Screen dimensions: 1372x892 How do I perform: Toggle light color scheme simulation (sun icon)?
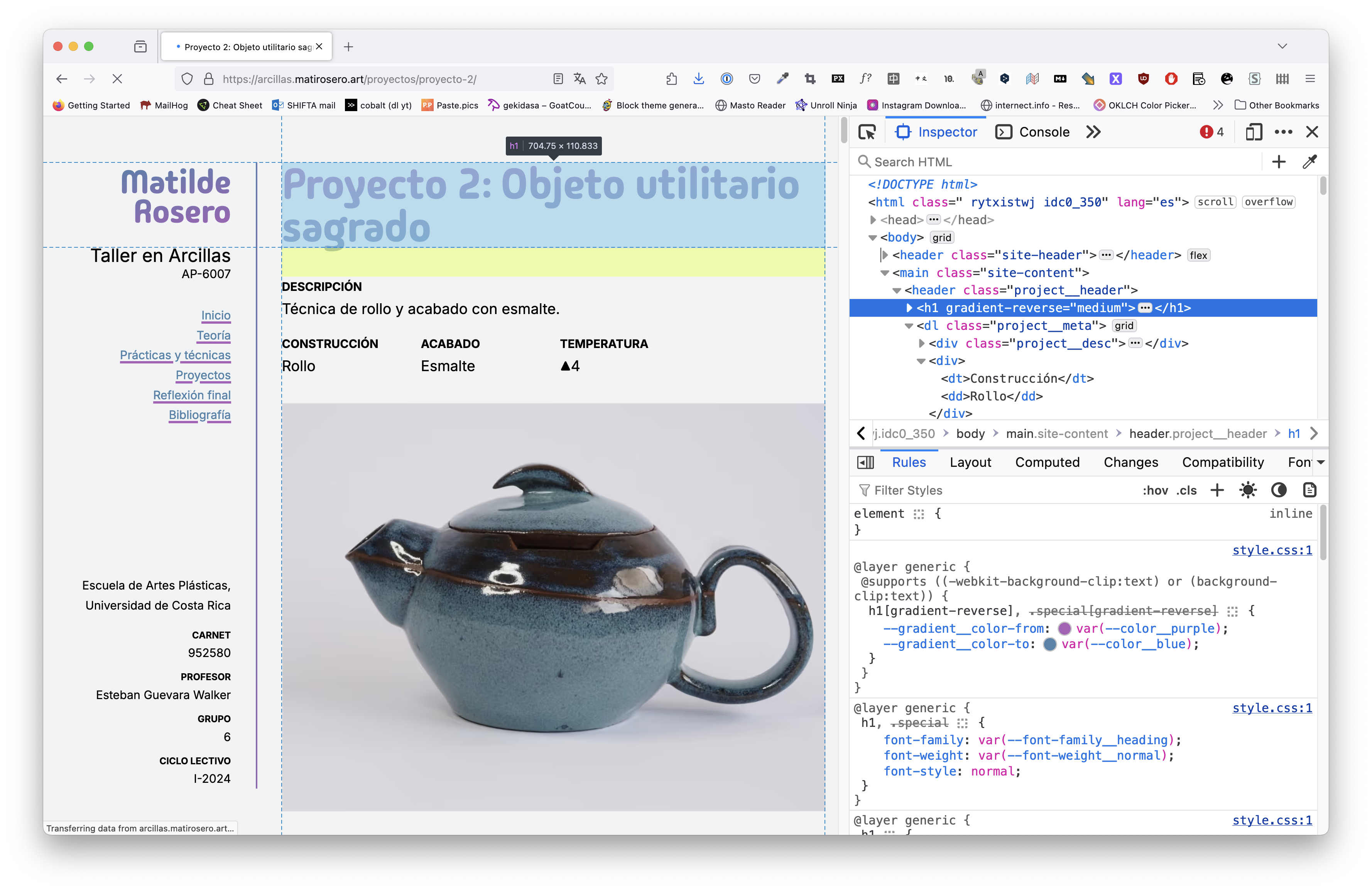coord(1247,490)
